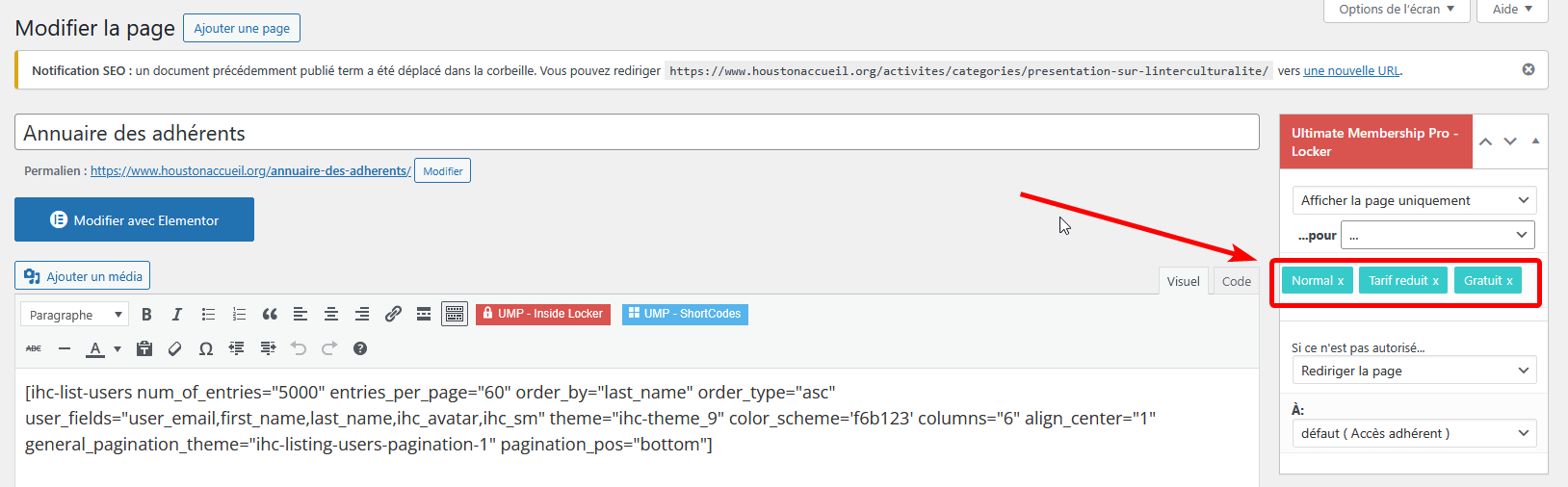Follow the 'une nouvelle URL' link
The height and width of the screenshot is (487, 1568).
pos(1351,71)
